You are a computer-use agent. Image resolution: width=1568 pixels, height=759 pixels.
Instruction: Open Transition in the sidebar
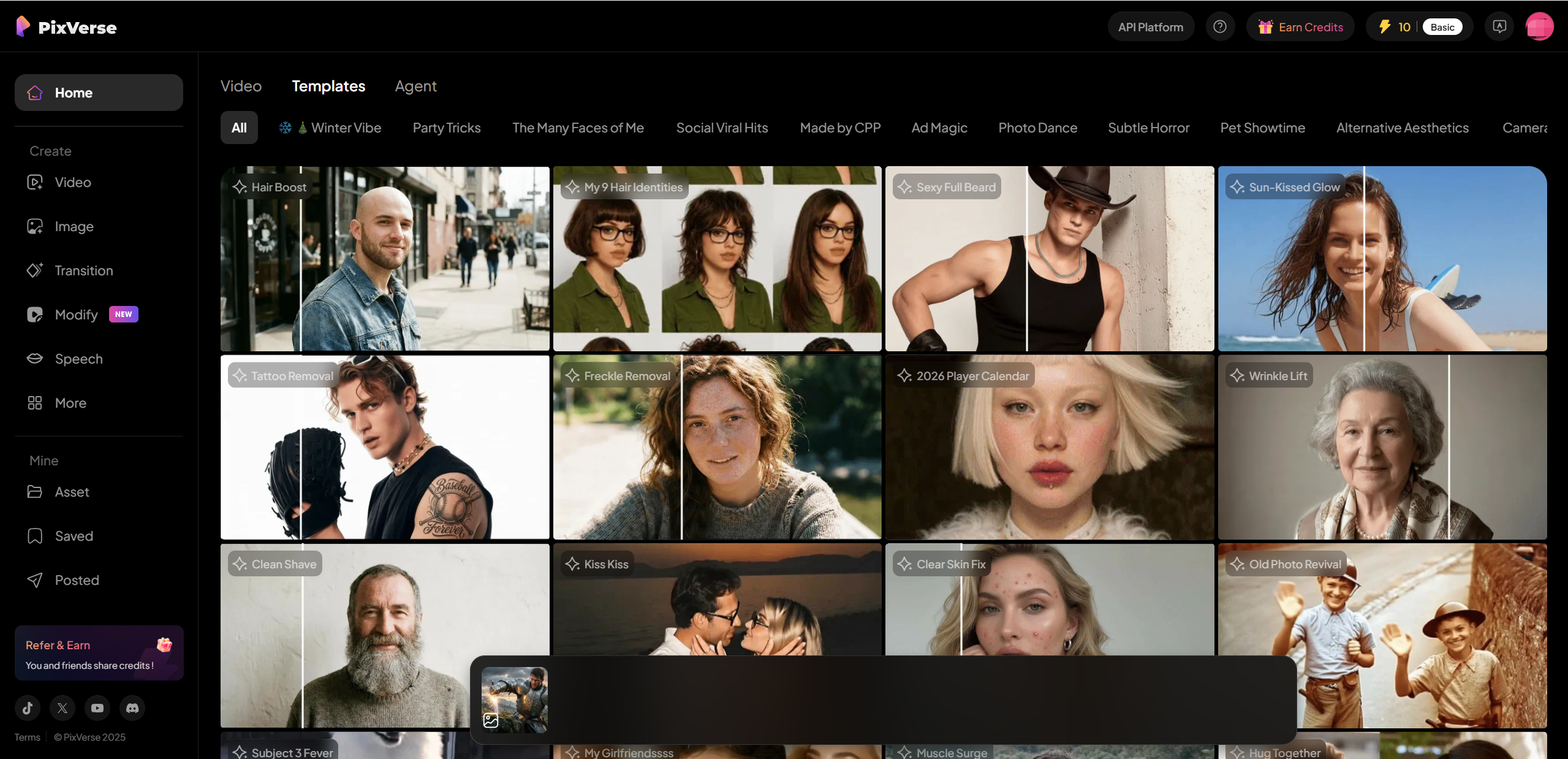point(83,270)
